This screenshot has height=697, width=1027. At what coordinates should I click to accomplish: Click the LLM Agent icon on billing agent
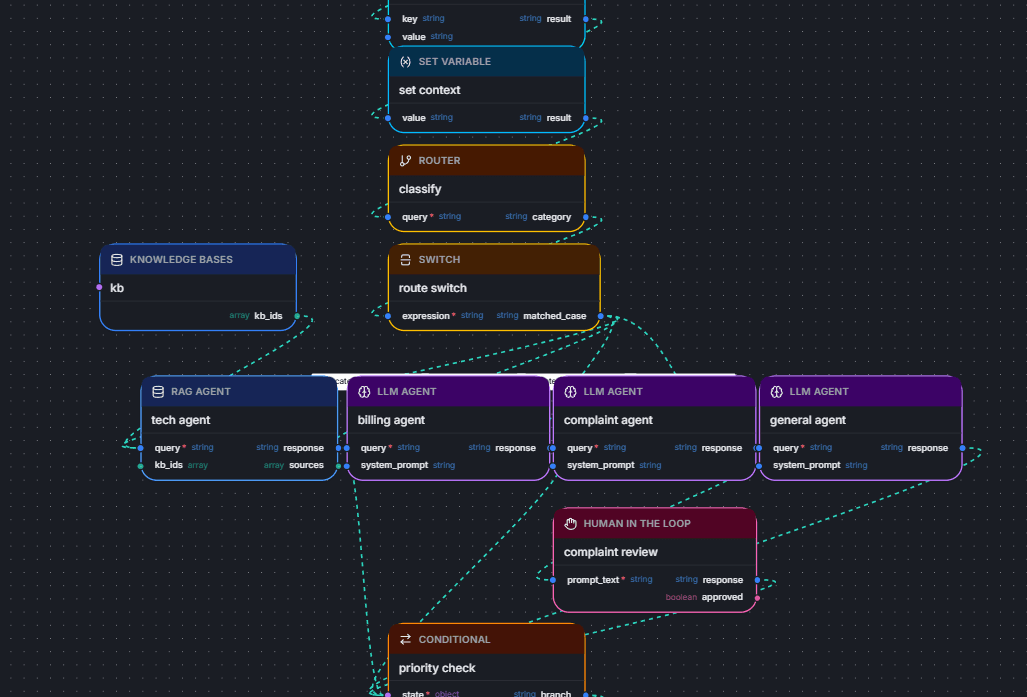click(364, 391)
